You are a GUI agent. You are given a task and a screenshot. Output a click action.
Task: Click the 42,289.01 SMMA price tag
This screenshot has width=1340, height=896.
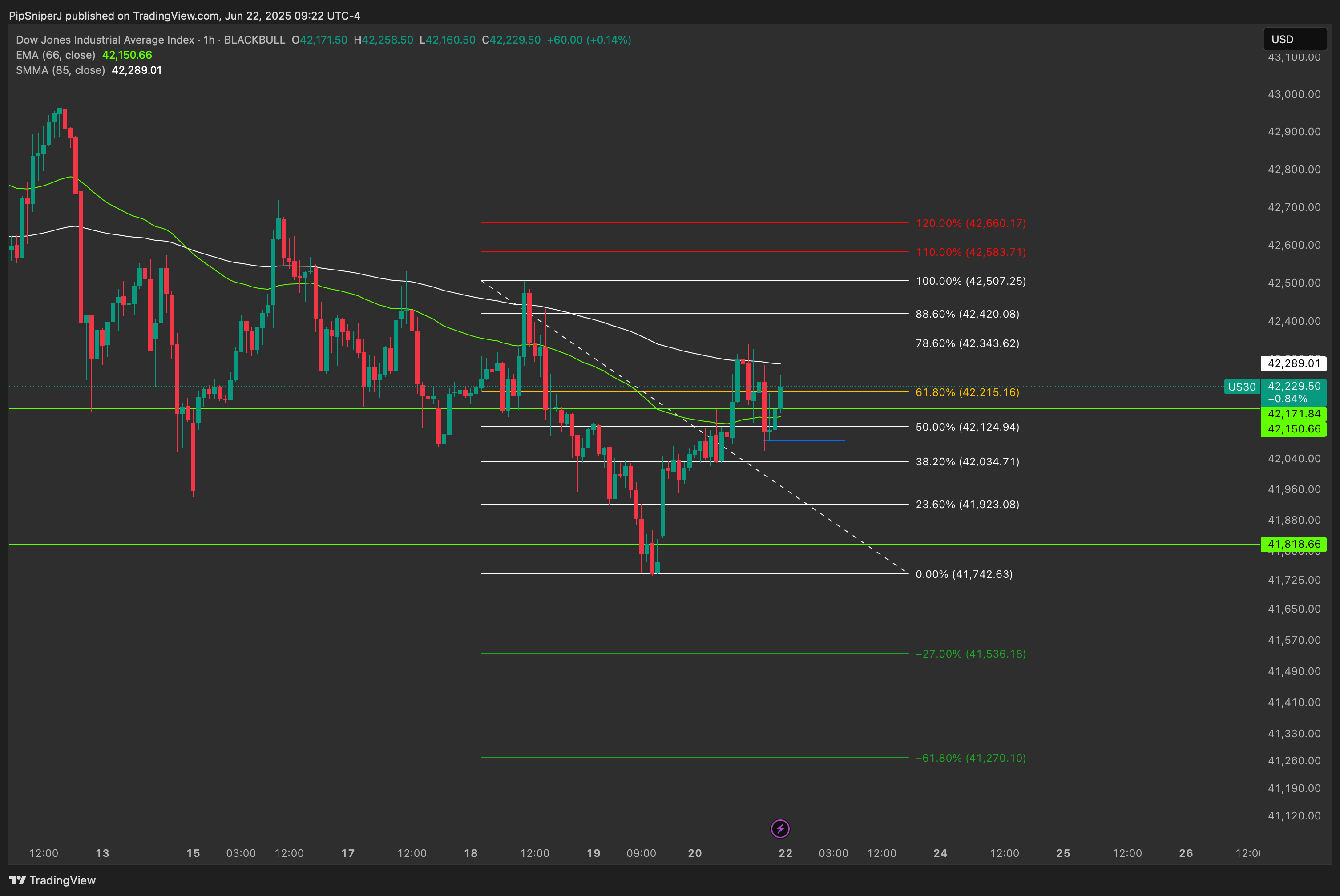coord(1294,363)
